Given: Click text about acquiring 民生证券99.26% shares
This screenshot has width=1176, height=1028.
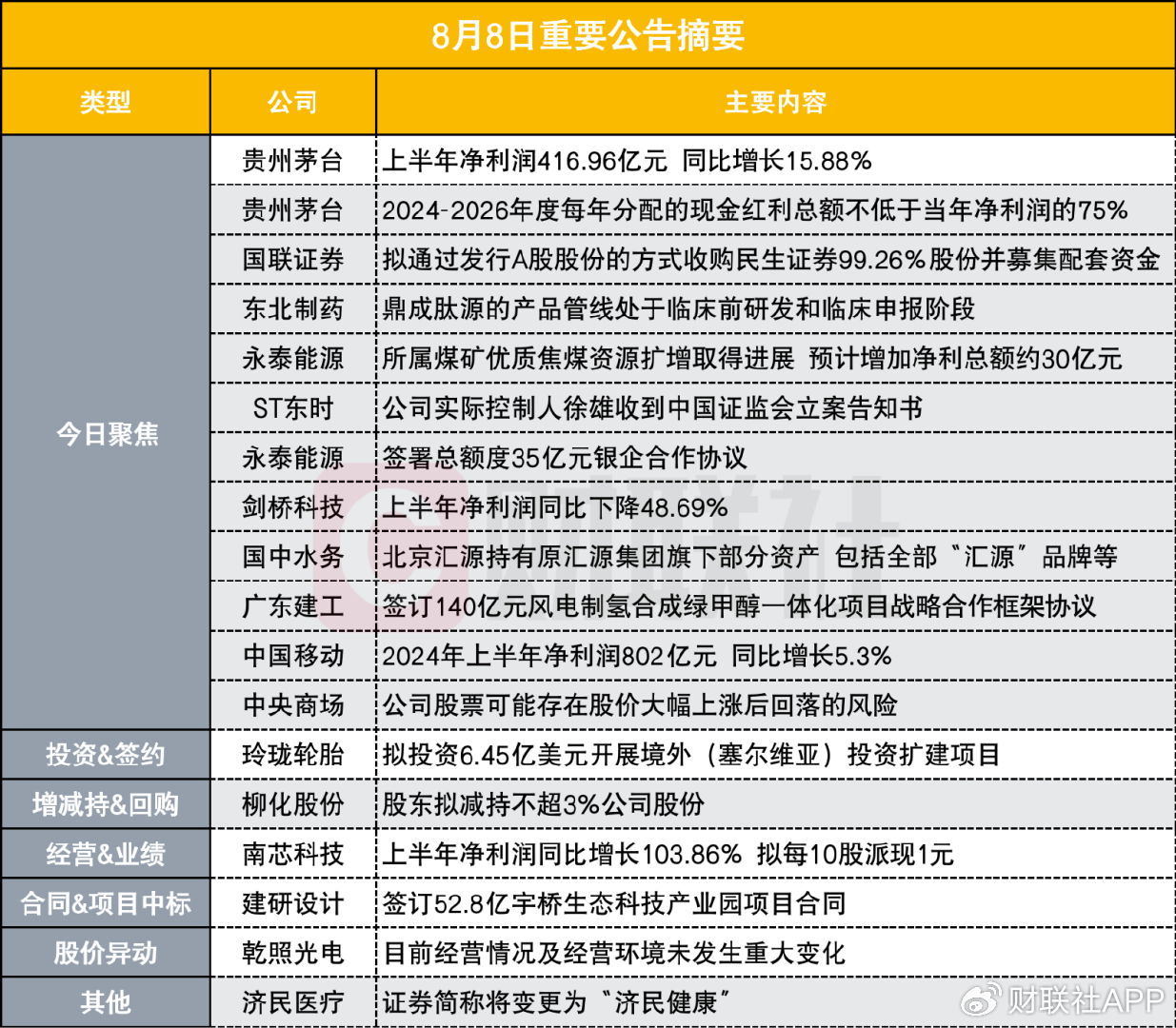Looking at the screenshot, I should tap(771, 259).
